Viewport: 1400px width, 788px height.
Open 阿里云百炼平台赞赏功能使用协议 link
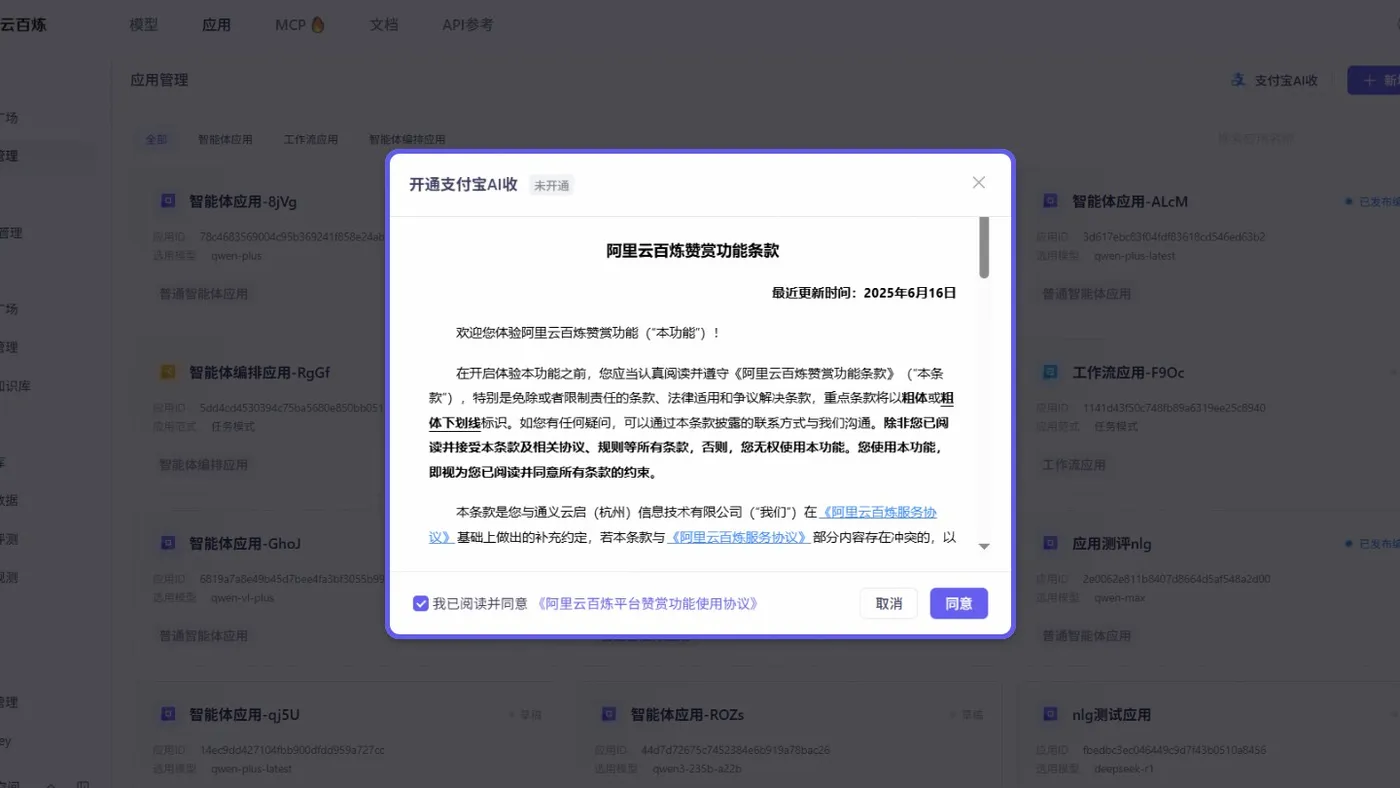point(648,604)
